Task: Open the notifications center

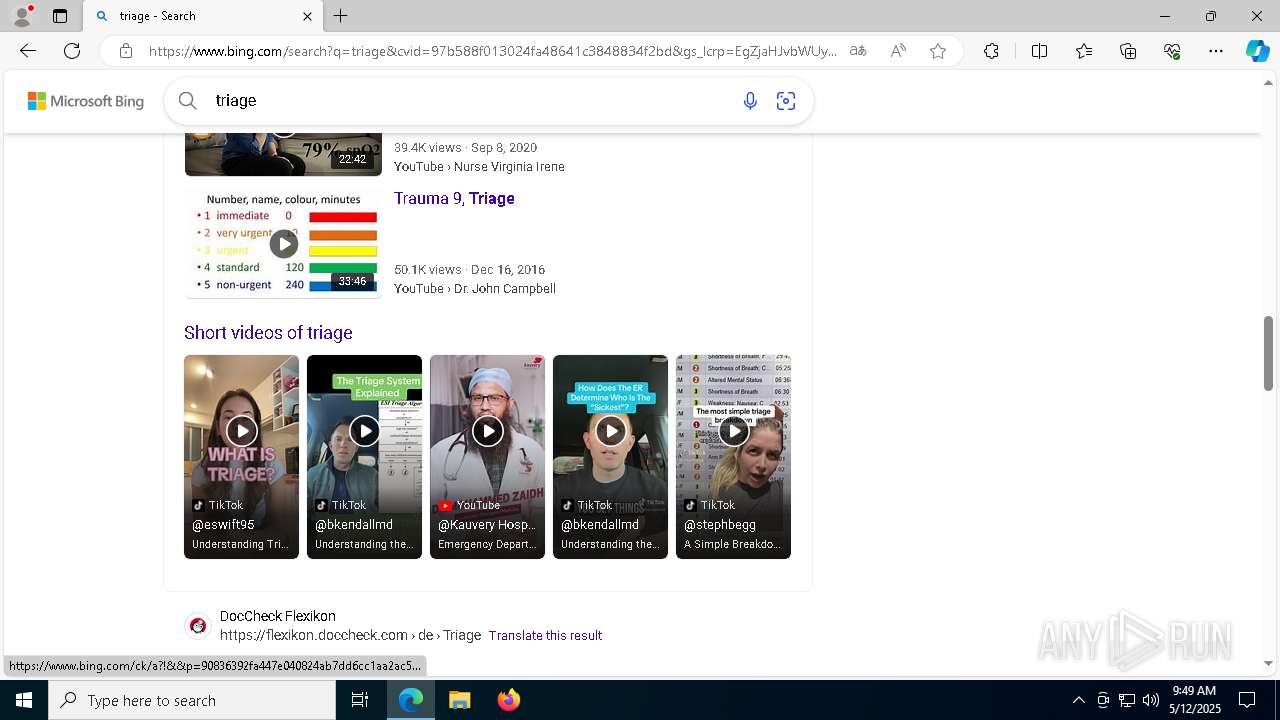Action: (x=1247, y=700)
